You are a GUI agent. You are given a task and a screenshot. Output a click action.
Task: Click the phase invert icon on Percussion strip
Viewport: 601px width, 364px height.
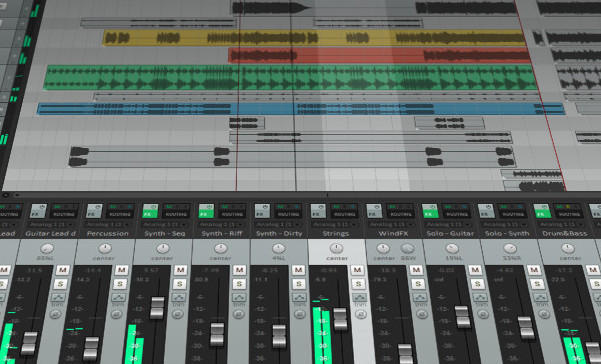coord(117,315)
